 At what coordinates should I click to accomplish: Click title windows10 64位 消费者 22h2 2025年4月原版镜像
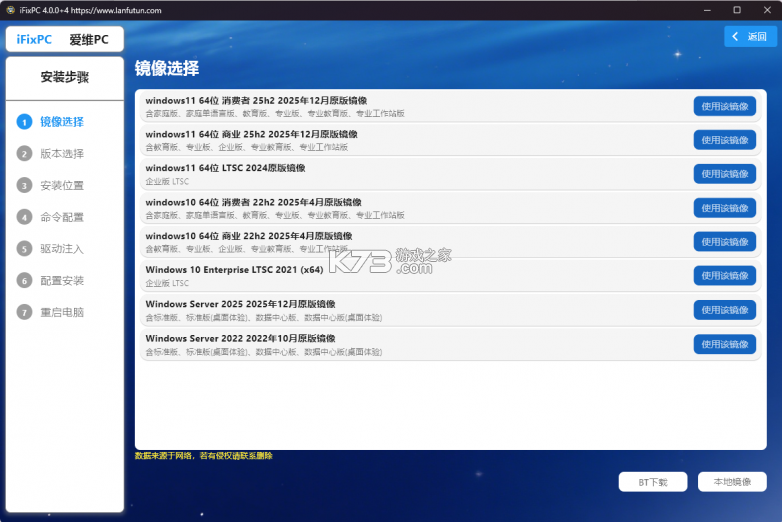253,202
